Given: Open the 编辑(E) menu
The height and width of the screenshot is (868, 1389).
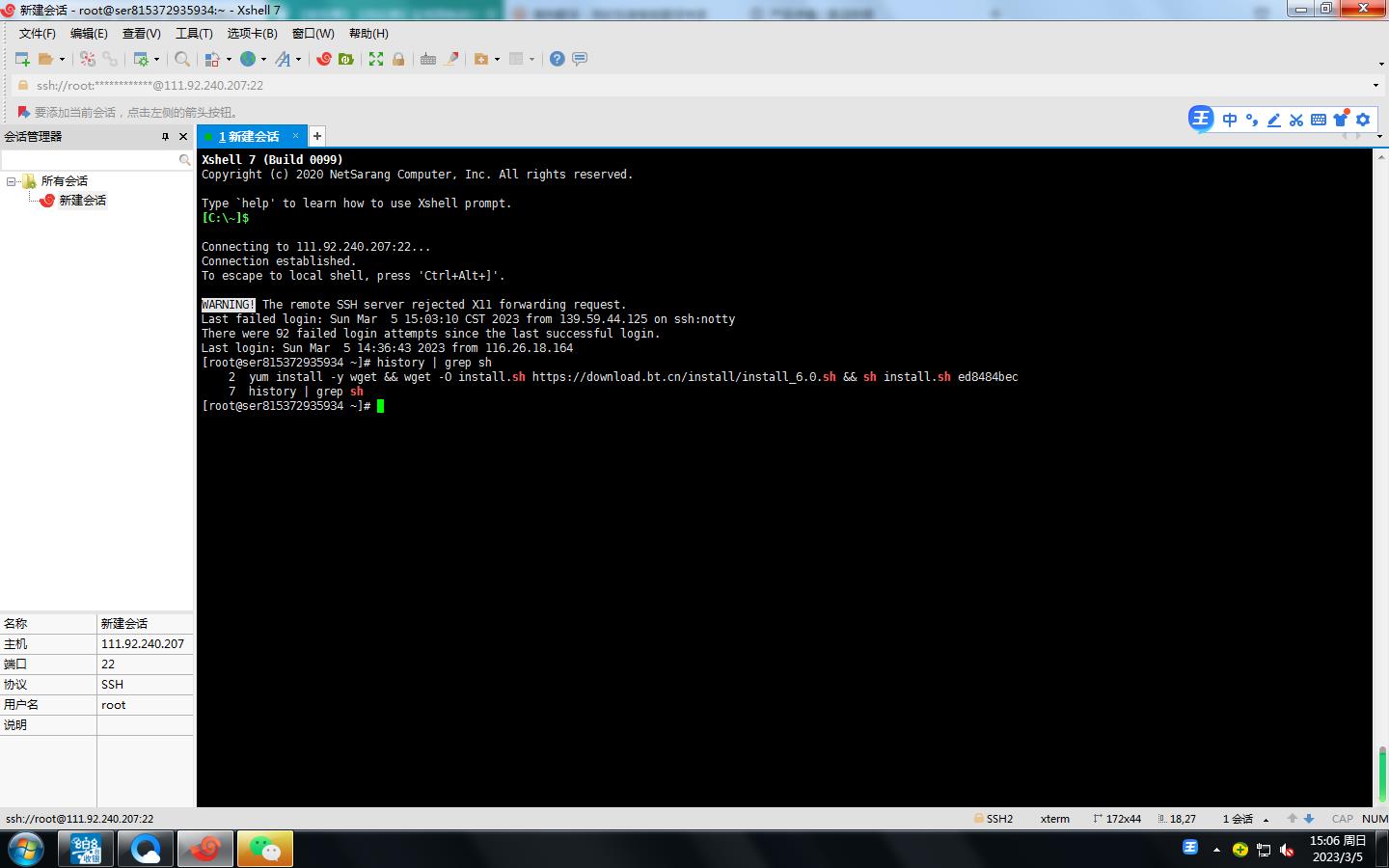Looking at the screenshot, I should click(89, 33).
